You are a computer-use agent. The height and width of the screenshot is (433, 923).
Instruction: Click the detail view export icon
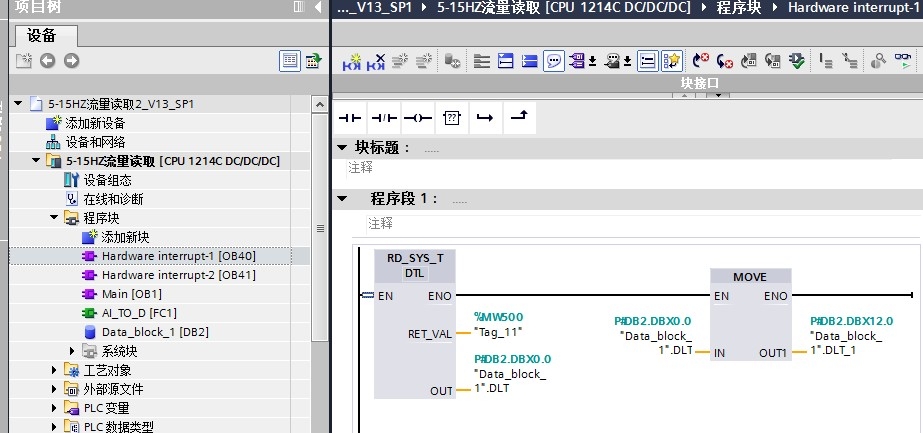[x=313, y=61]
